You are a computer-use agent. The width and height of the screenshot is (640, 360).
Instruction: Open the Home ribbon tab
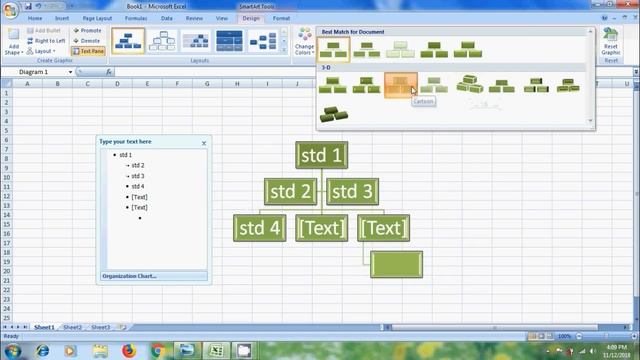pyautogui.click(x=35, y=18)
